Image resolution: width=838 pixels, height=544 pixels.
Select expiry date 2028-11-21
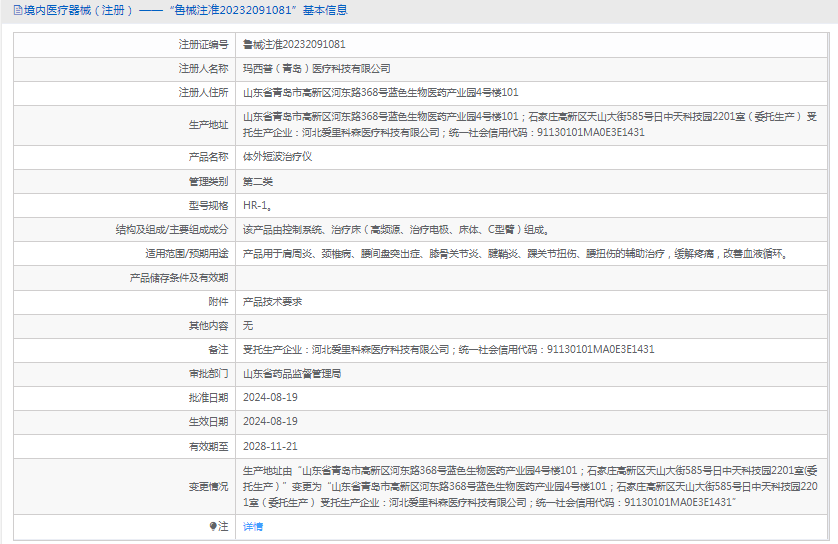click(x=270, y=446)
